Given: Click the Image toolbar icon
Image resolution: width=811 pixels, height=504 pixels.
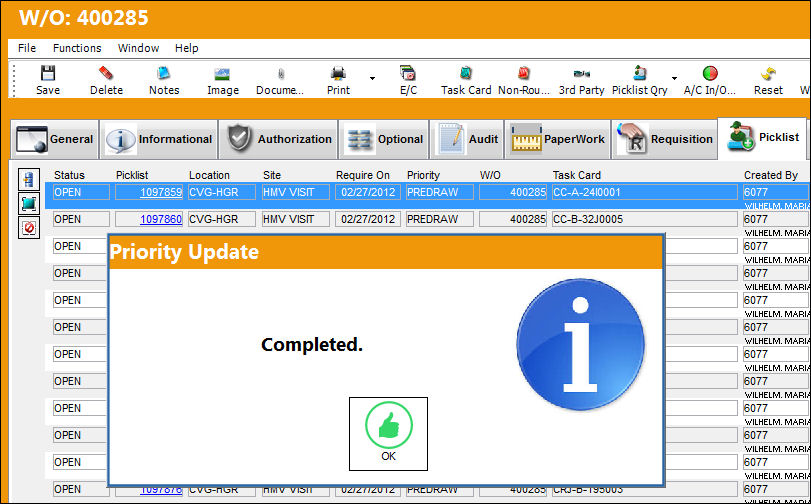Looking at the screenshot, I should coord(222,74).
